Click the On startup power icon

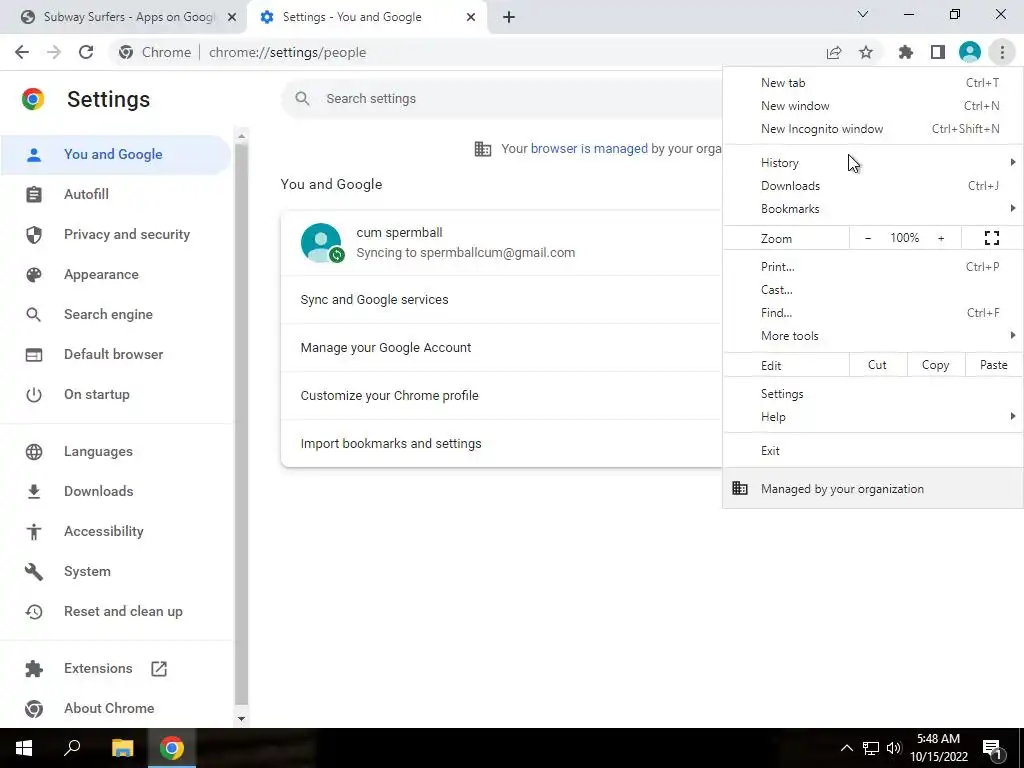click(34, 394)
